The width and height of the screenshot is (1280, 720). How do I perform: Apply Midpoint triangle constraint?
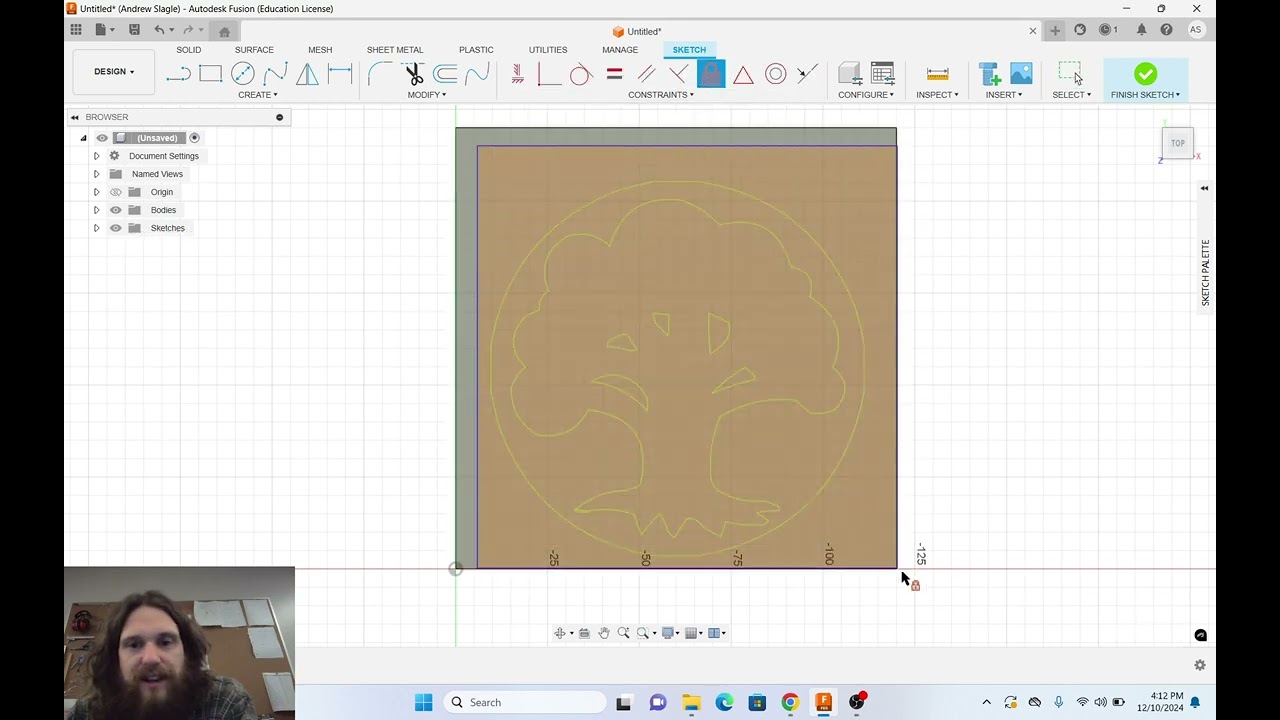coord(743,74)
